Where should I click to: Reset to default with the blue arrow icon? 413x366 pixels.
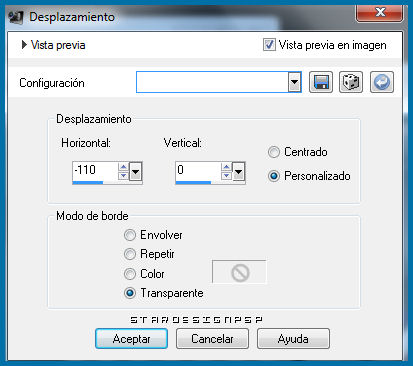point(382,82)
